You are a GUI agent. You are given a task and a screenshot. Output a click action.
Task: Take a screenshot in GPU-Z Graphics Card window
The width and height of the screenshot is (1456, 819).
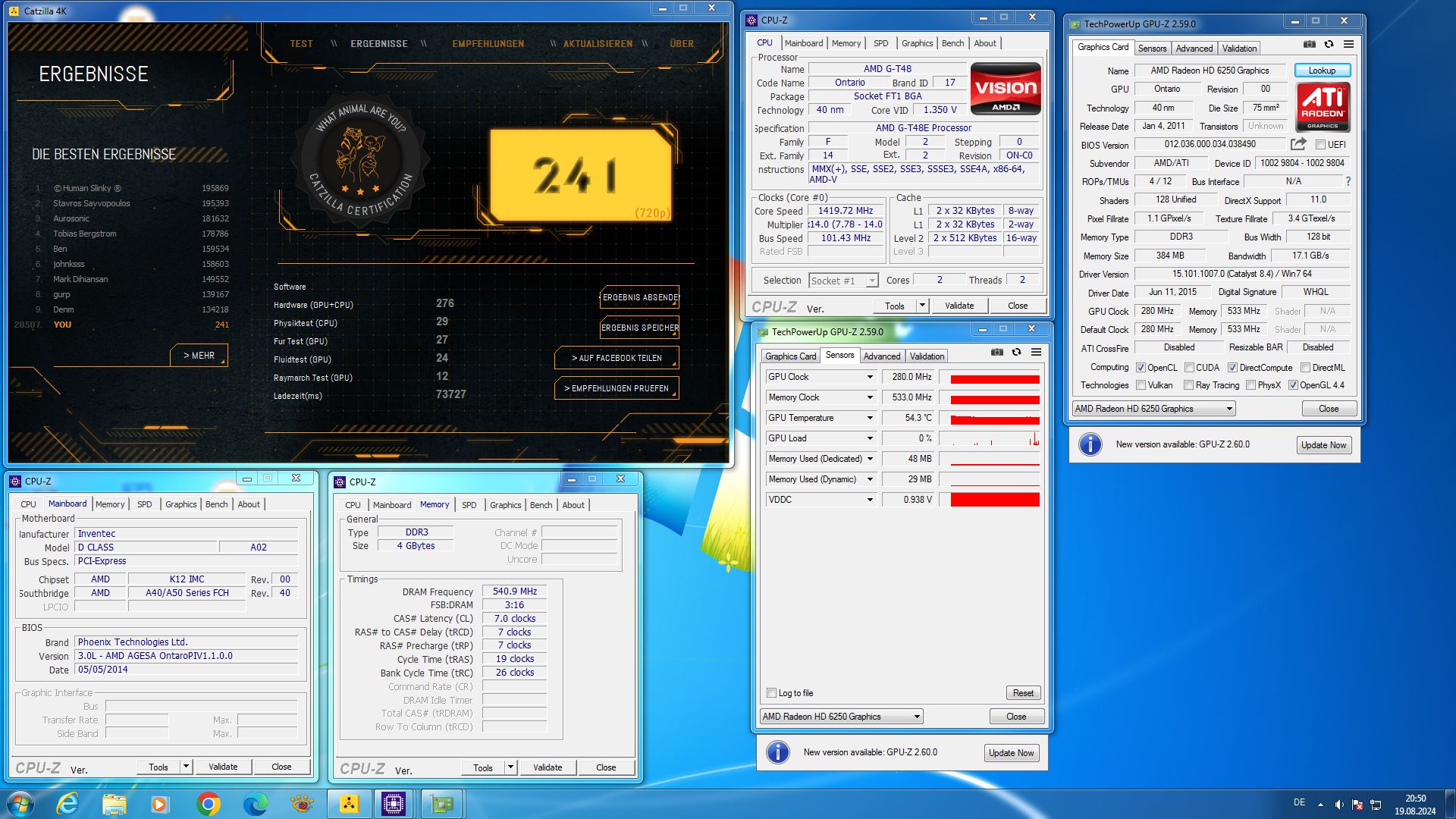1310,44
